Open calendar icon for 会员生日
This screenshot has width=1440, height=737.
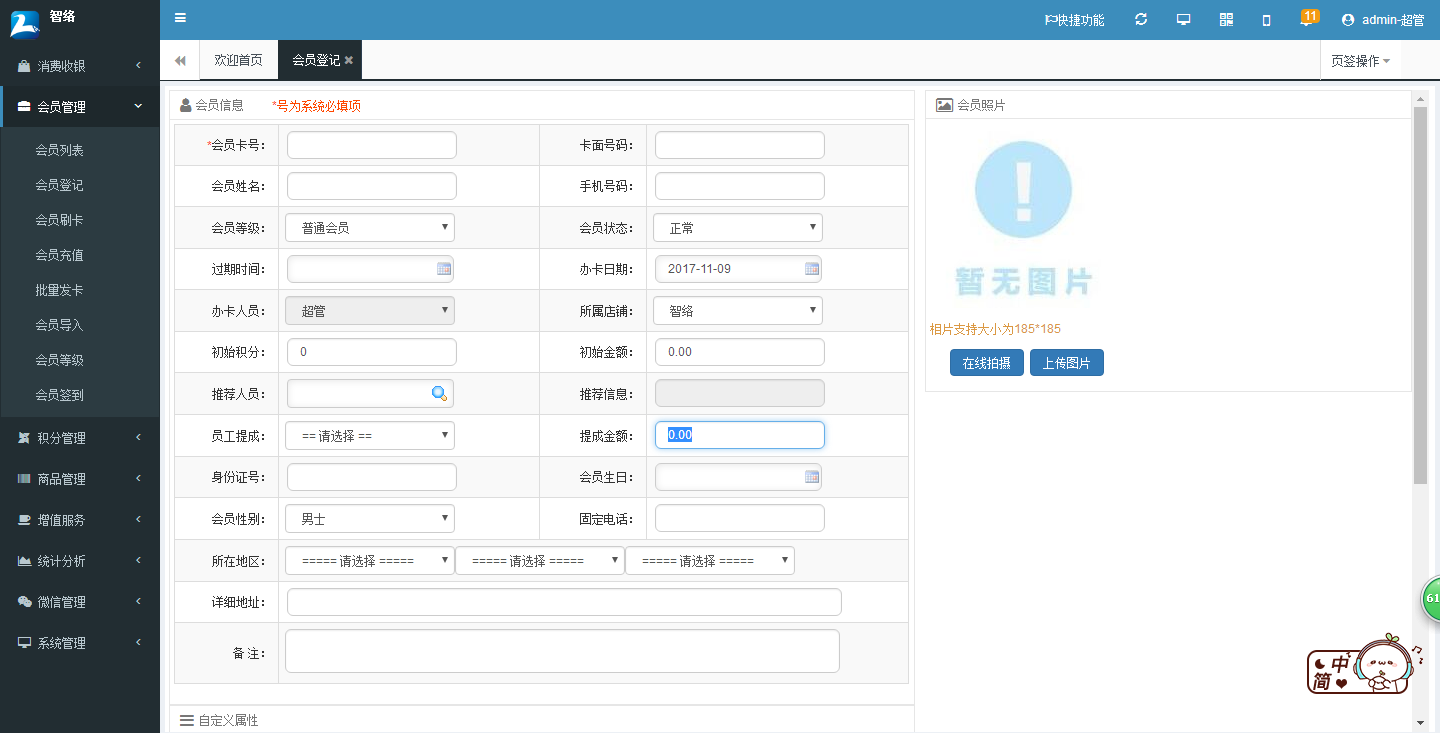tap(812, 477)
